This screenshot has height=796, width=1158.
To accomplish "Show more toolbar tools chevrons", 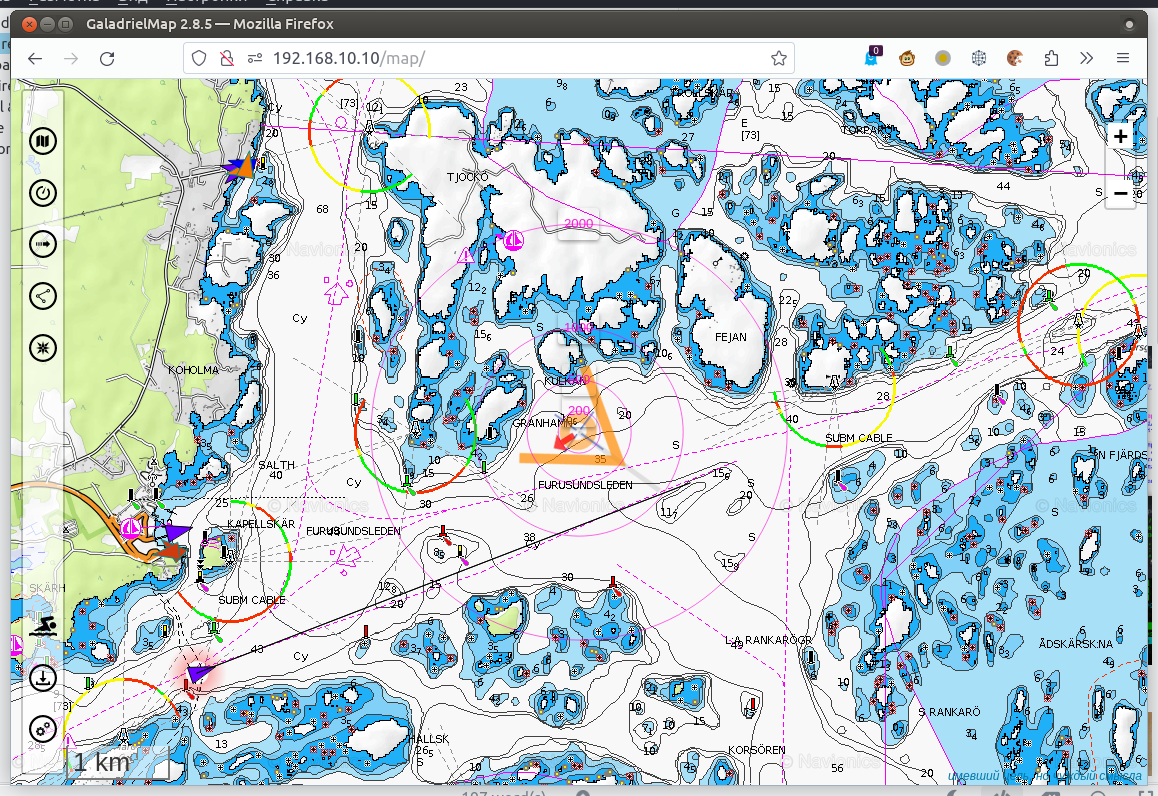I will point(1086,58).
